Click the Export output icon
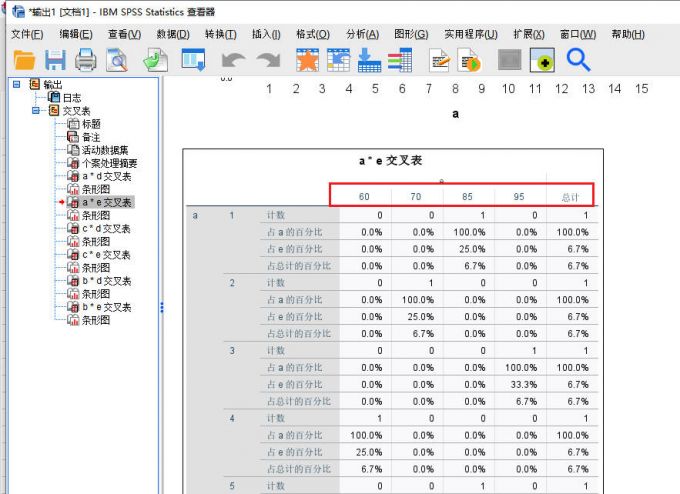 [x=156, y=60]
